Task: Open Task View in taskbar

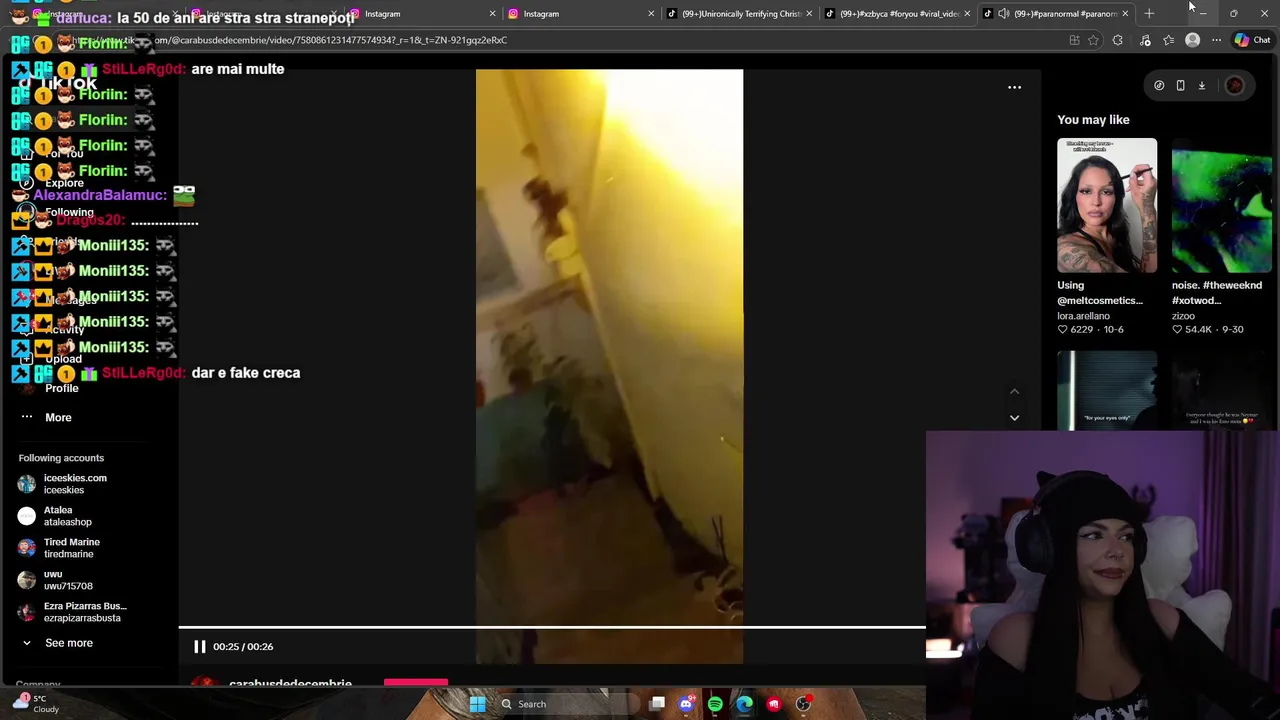Action: click(657, 704)
